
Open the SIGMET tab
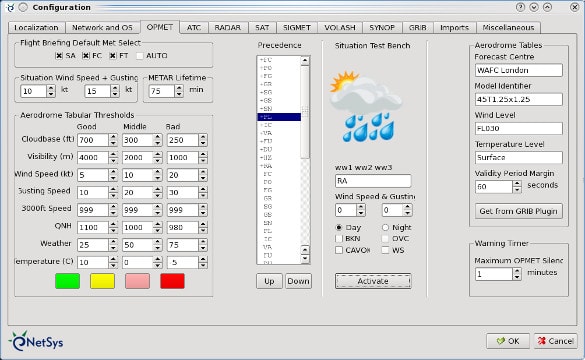coord(297,28)
